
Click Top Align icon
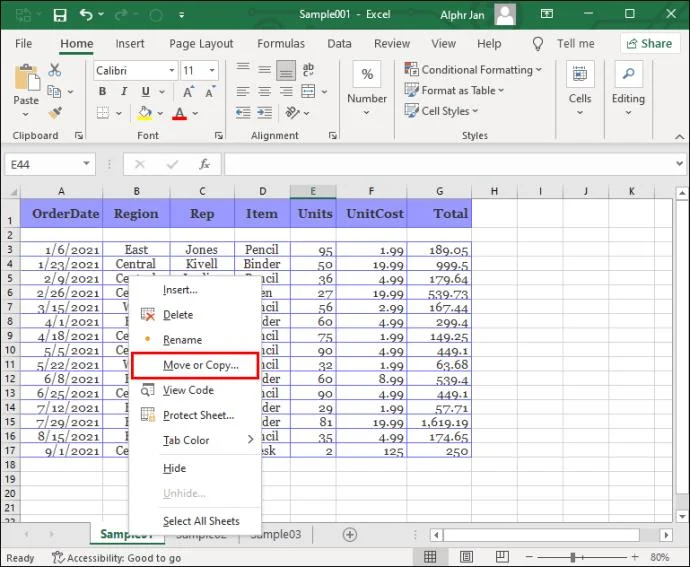243,69
